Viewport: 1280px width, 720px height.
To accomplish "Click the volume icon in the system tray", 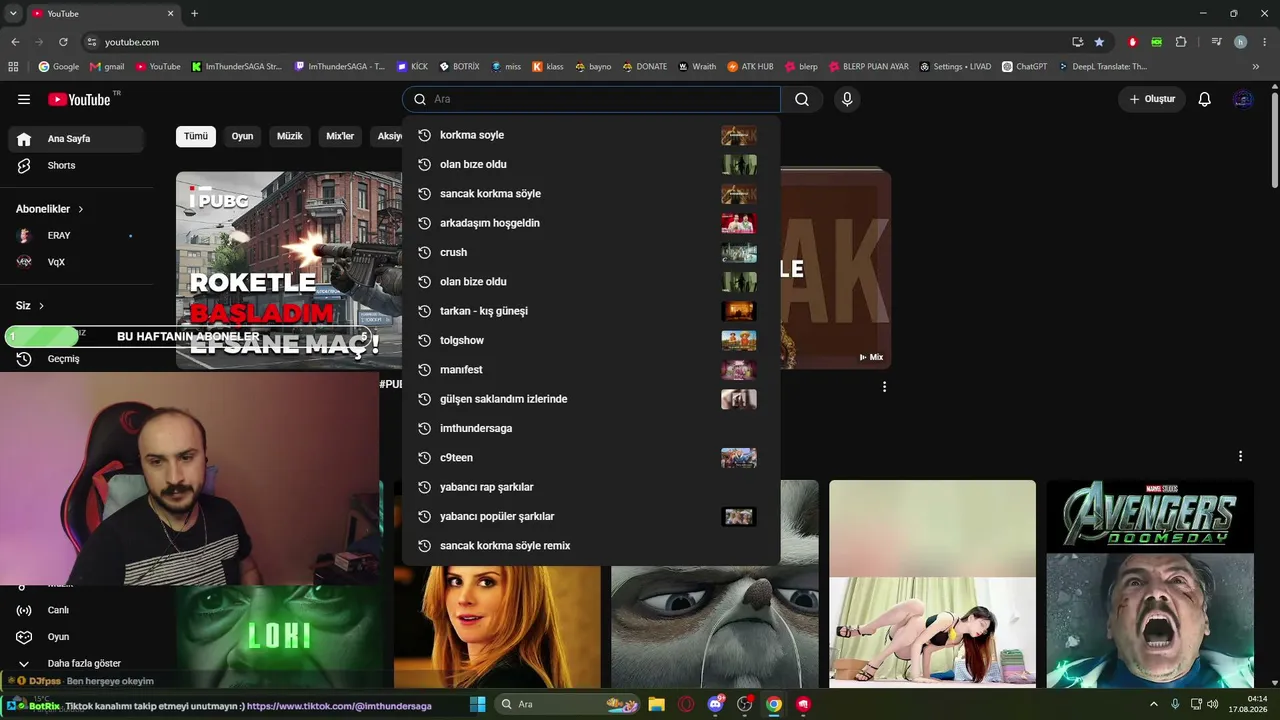I will [1212, 704].
